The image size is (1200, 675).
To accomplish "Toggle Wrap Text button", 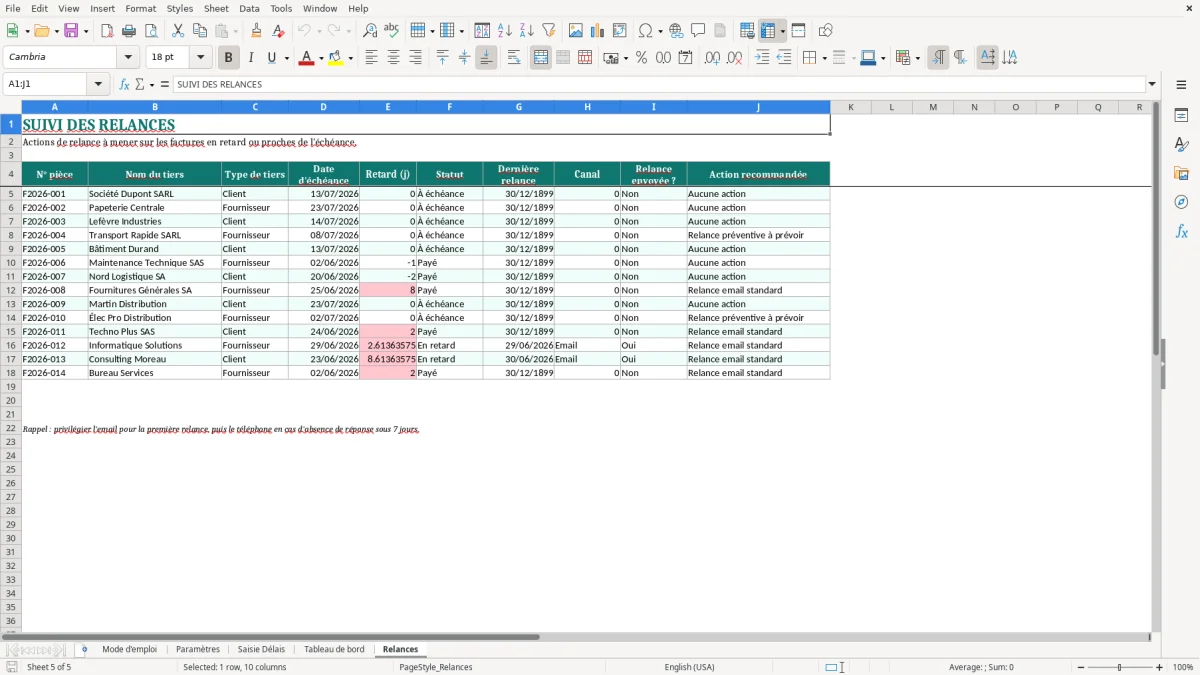I will click(514, 58).
